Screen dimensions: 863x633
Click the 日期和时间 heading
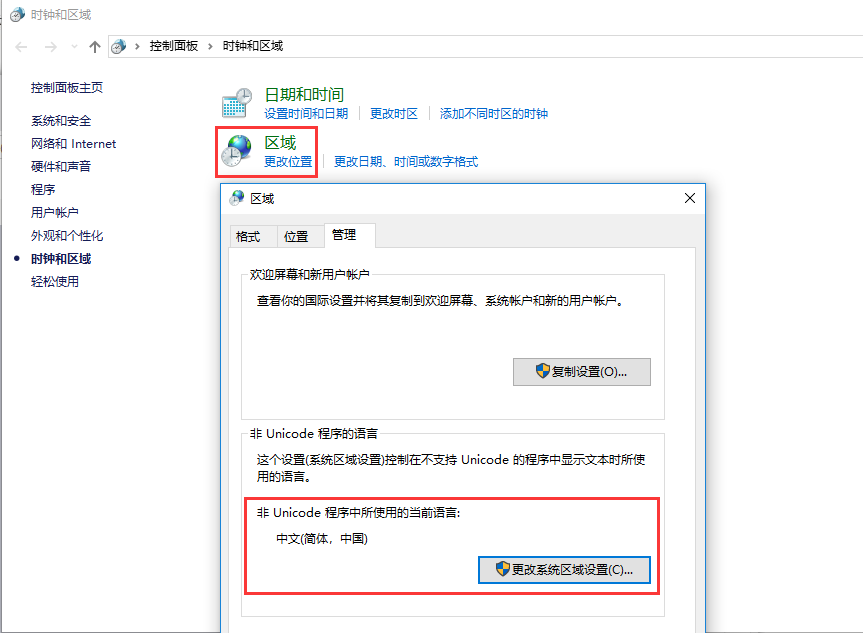click(x=304, y=95)
